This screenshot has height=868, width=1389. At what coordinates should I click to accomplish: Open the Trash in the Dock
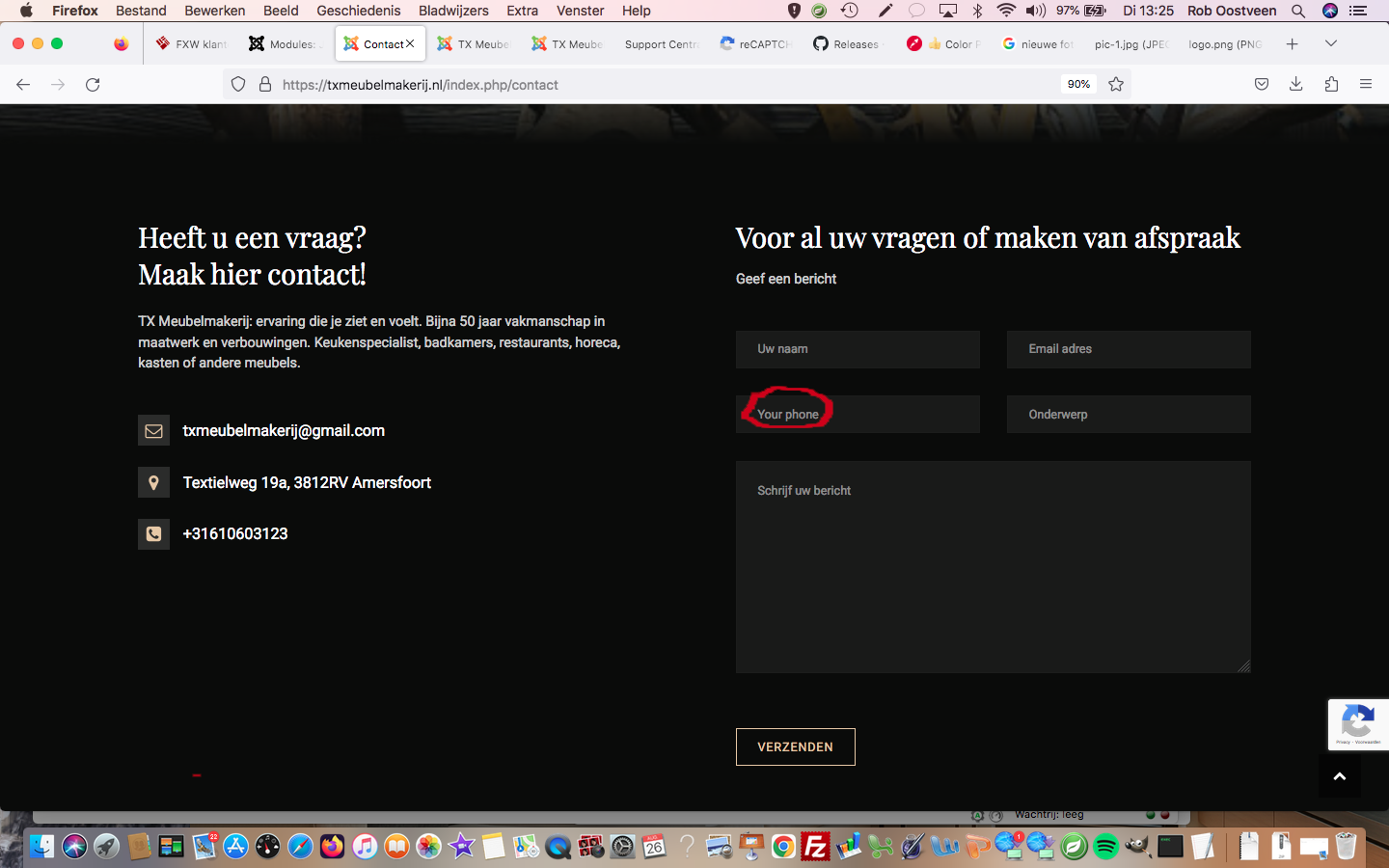click(x=1347, y=847)
